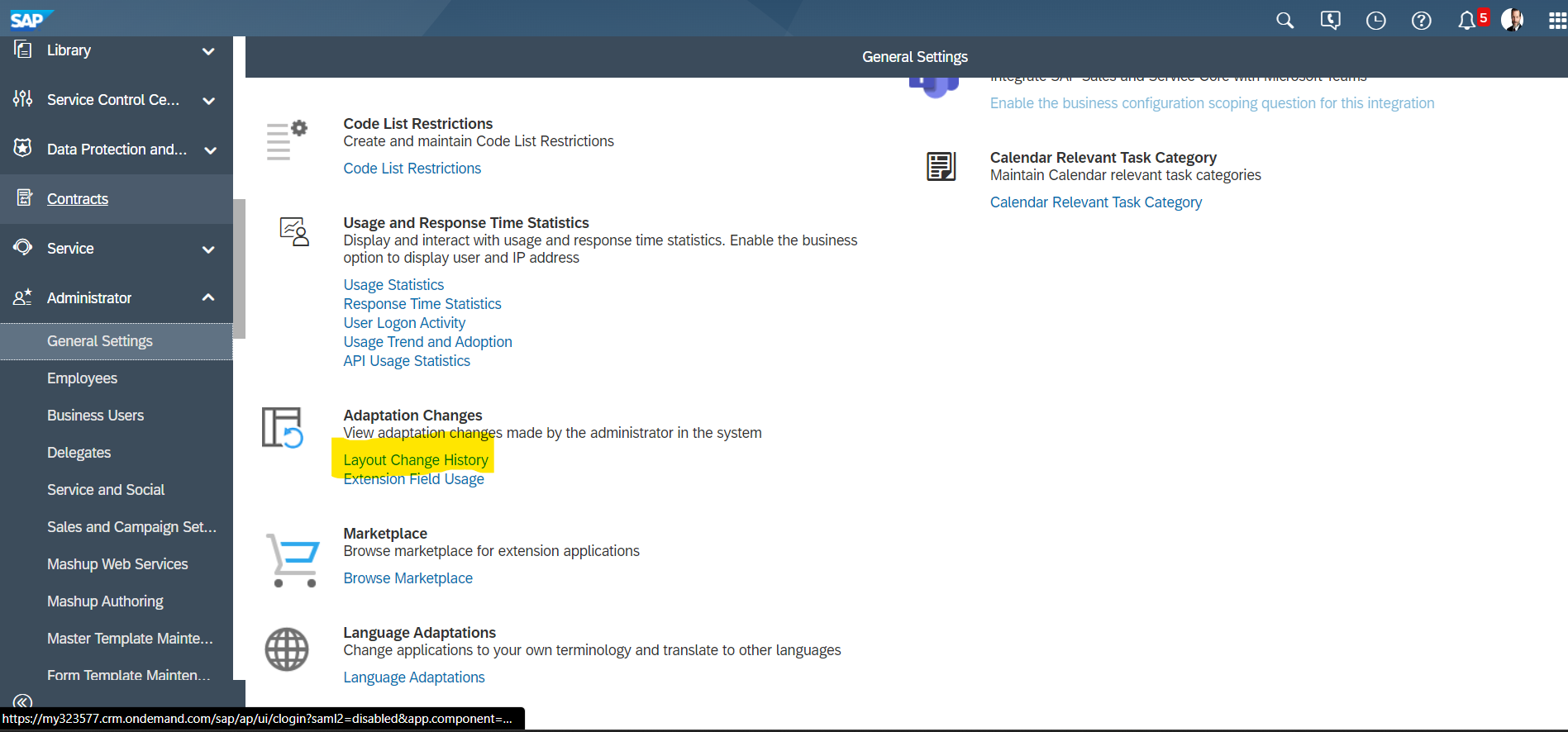
Task: Select General Settings in sidebar
Action: [117, 341]
